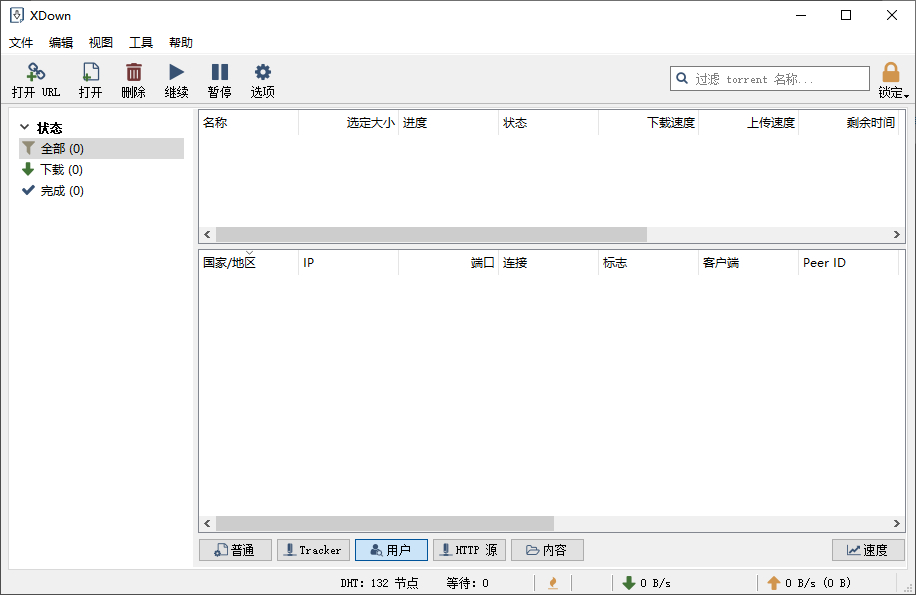Collapse the 状态 tree section
The image size is (916, 595).
pos(25,127)
